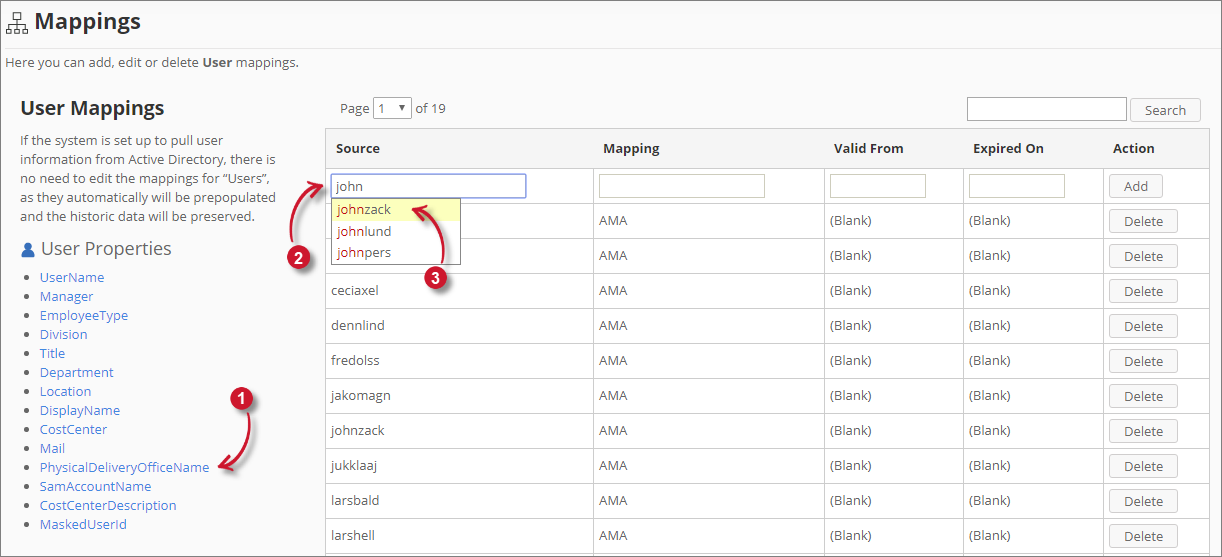
Task: Click the jakomagn source cell
Action: tap(460, 396)
